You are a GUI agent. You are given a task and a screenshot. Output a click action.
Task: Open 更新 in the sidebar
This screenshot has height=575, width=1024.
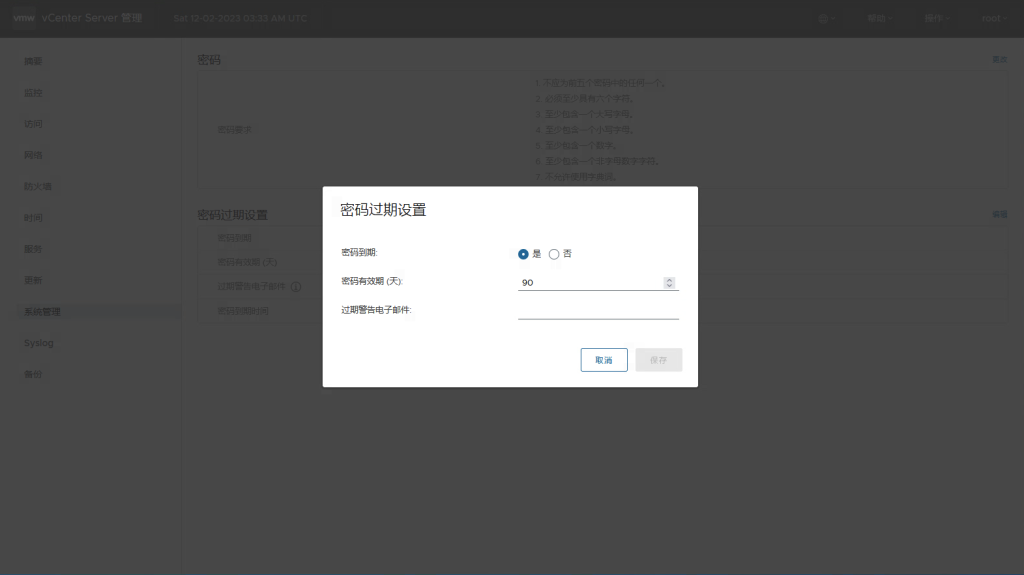tap(33, 280)
